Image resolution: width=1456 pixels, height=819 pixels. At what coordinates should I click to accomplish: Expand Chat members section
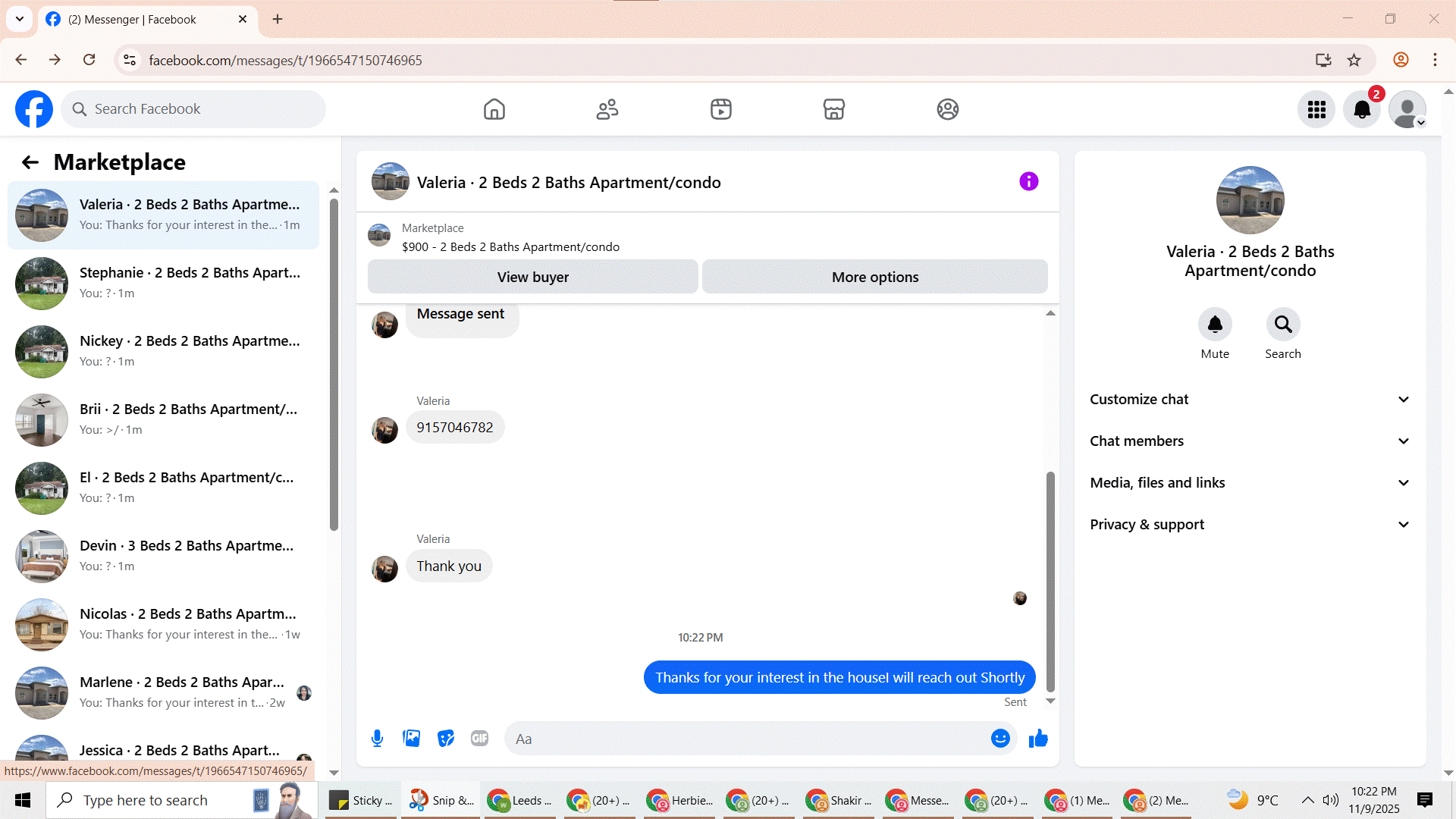pos(1250,441)
